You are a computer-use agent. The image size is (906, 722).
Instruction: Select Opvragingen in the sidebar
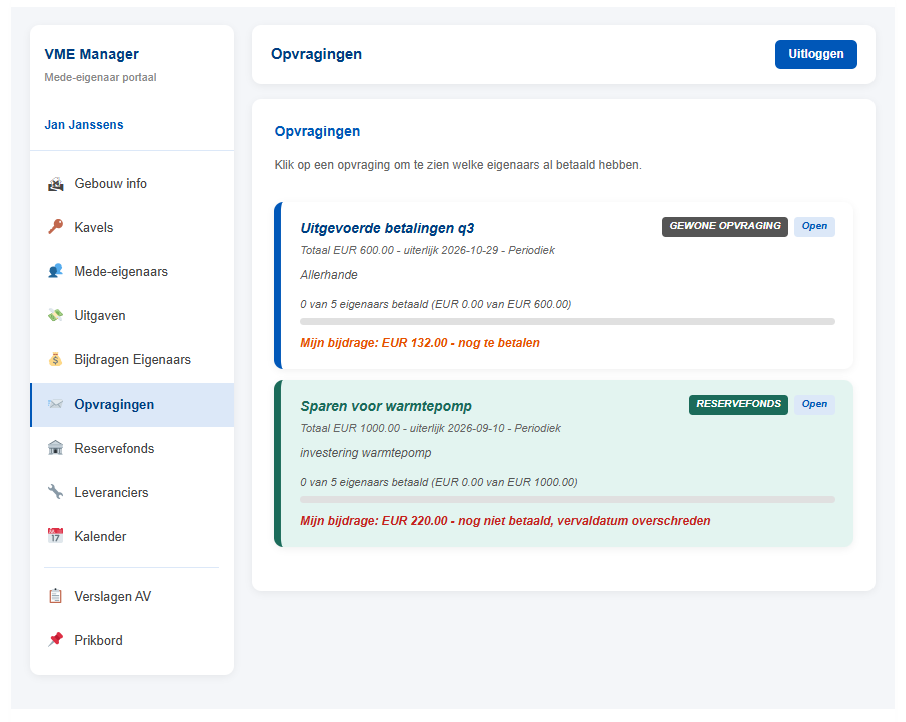(x=132, y=405)
